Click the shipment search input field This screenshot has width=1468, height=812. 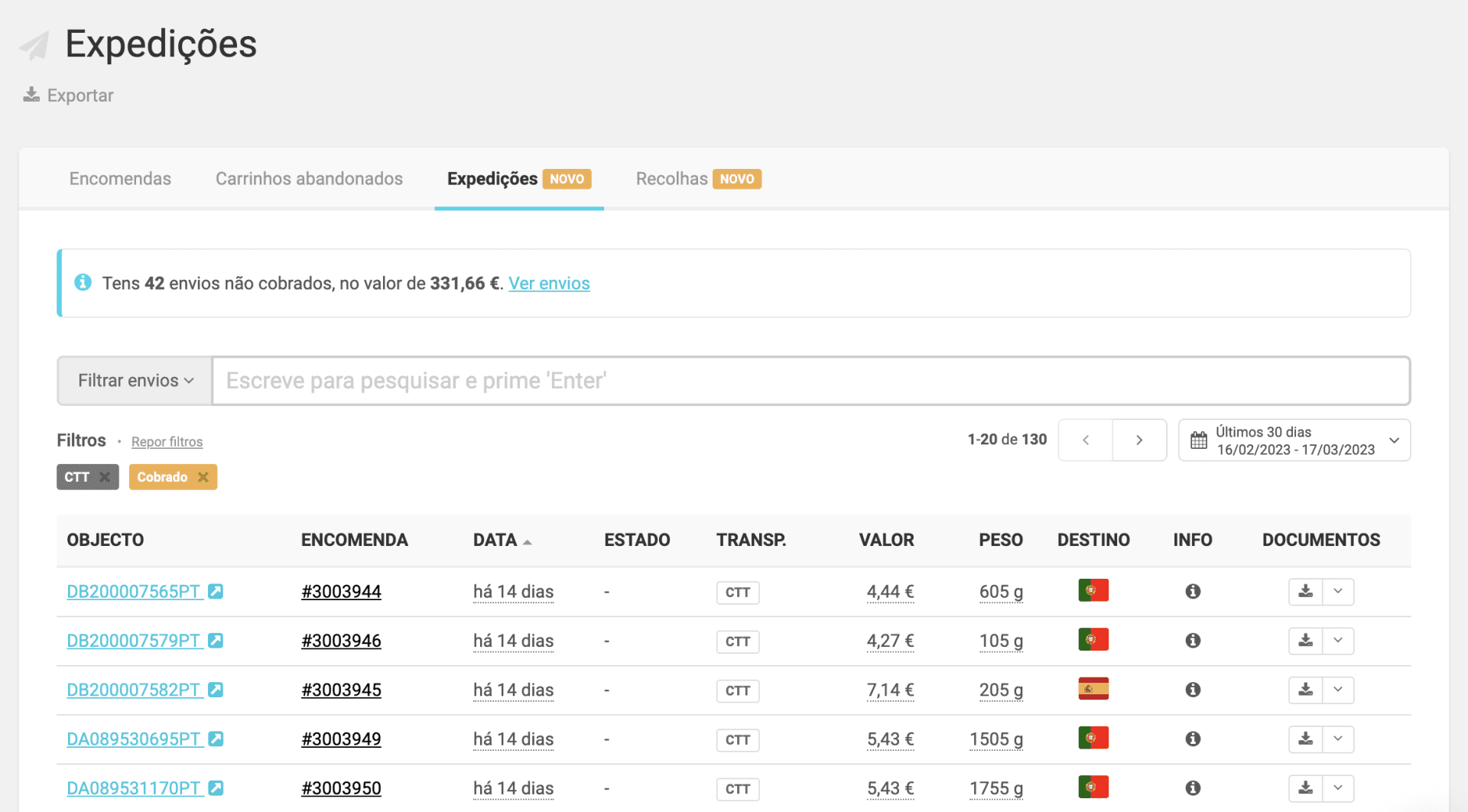810,381
